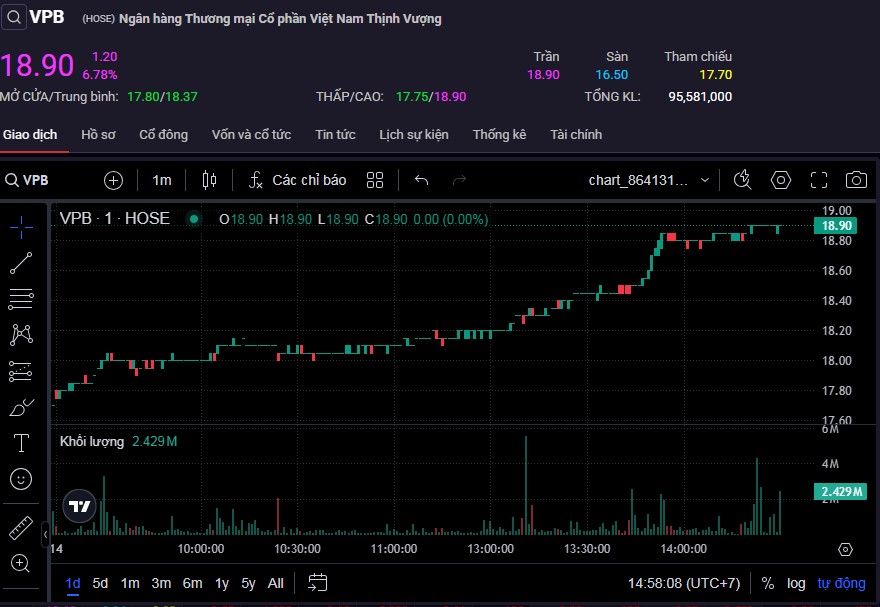The width and height of the screenshot is (880, 607).
Task: Enter fullscreen chart mode
Action: (819, 180)
